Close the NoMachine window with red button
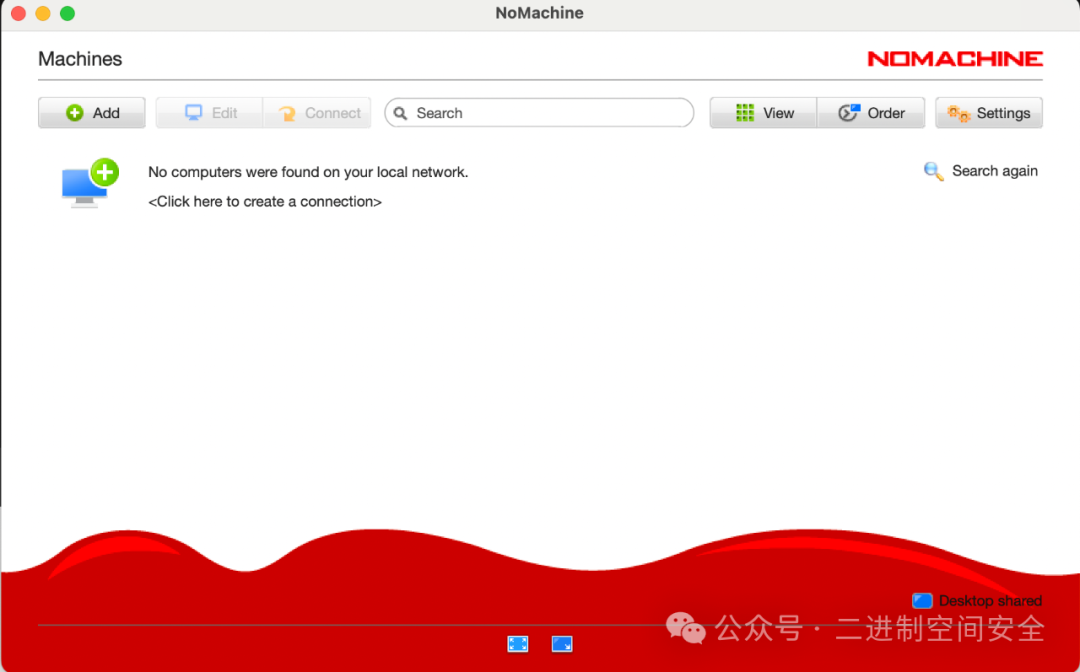The height and width of the screenshot is (672, 1080). pos(18,14)
